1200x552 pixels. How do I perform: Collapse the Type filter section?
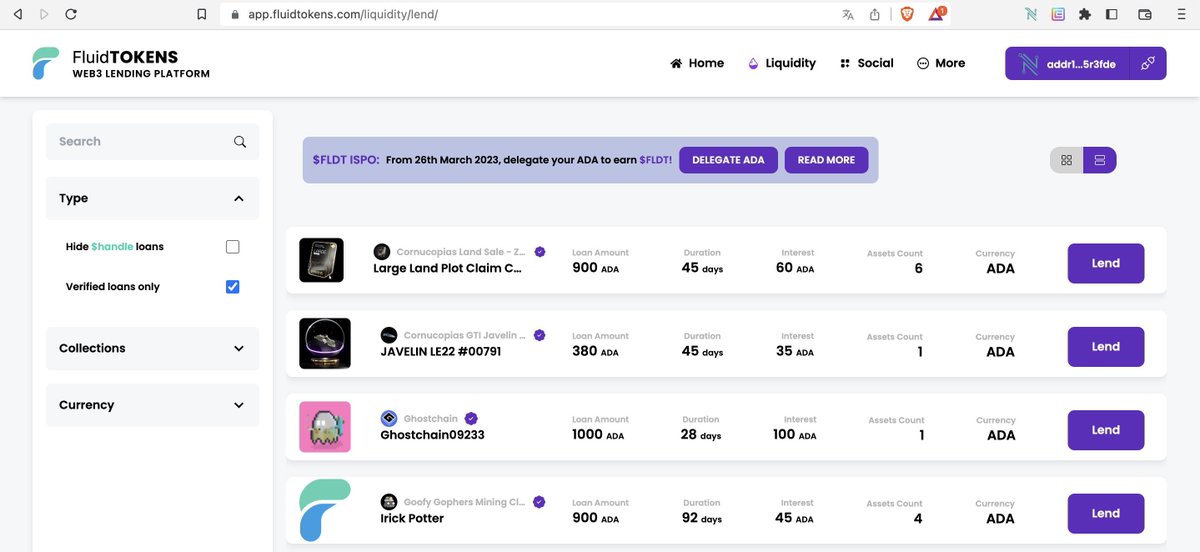[152, 198]
